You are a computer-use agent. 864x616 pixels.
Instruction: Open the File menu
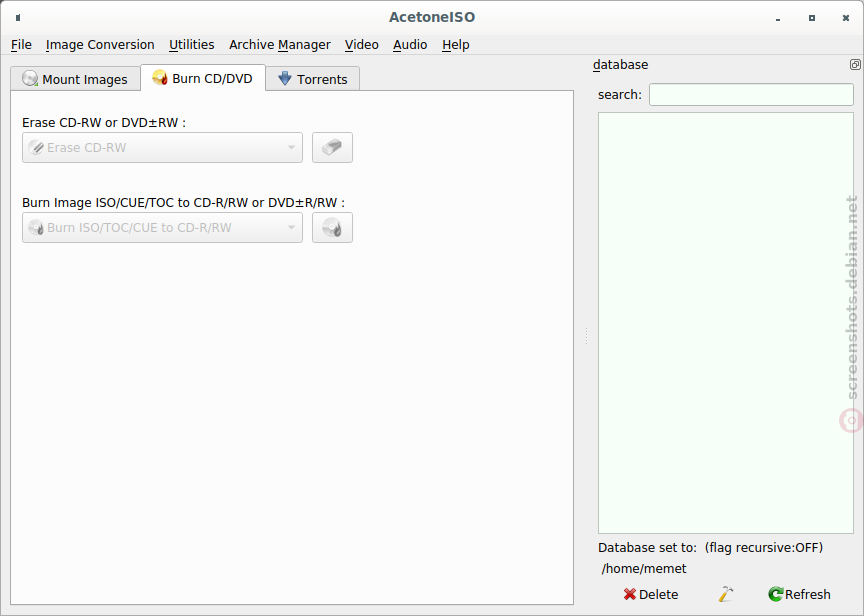(x=21, y=45)
